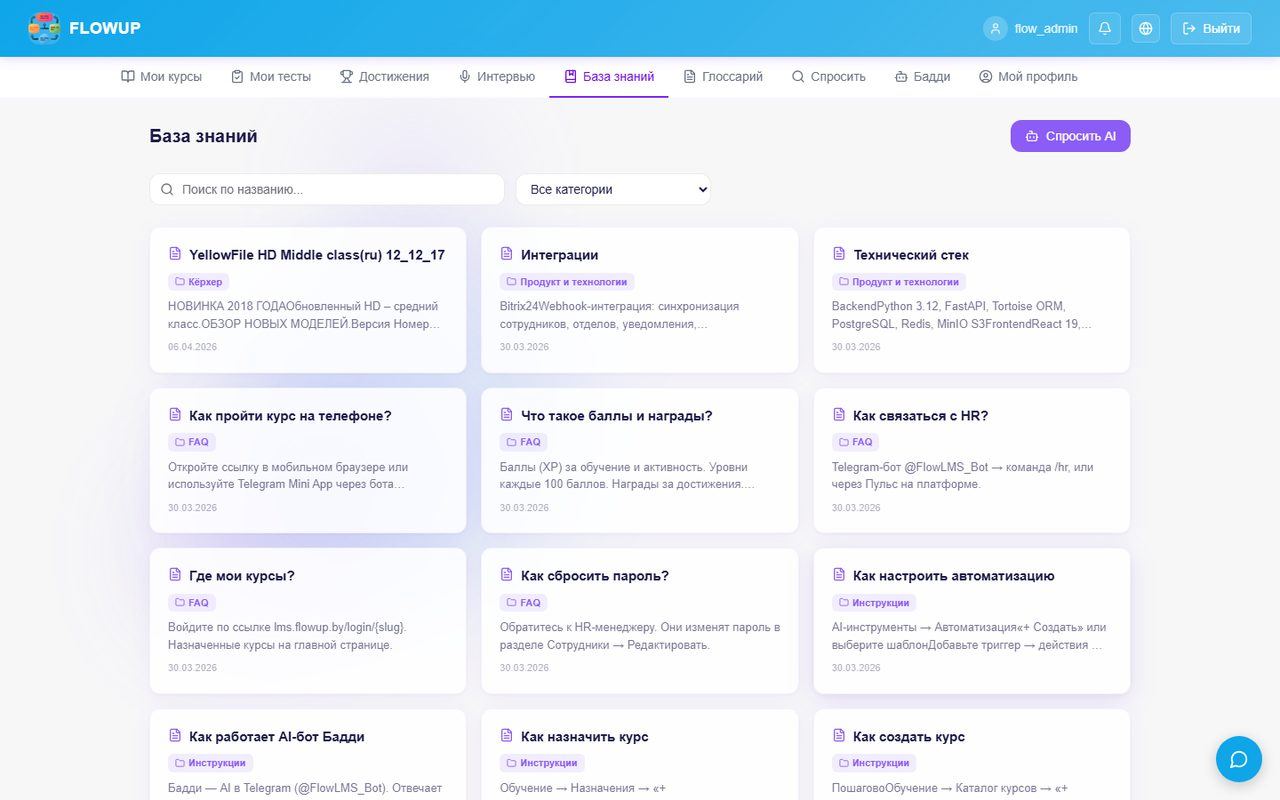Expand the Все категории dropdown

(x=613, y=189)
